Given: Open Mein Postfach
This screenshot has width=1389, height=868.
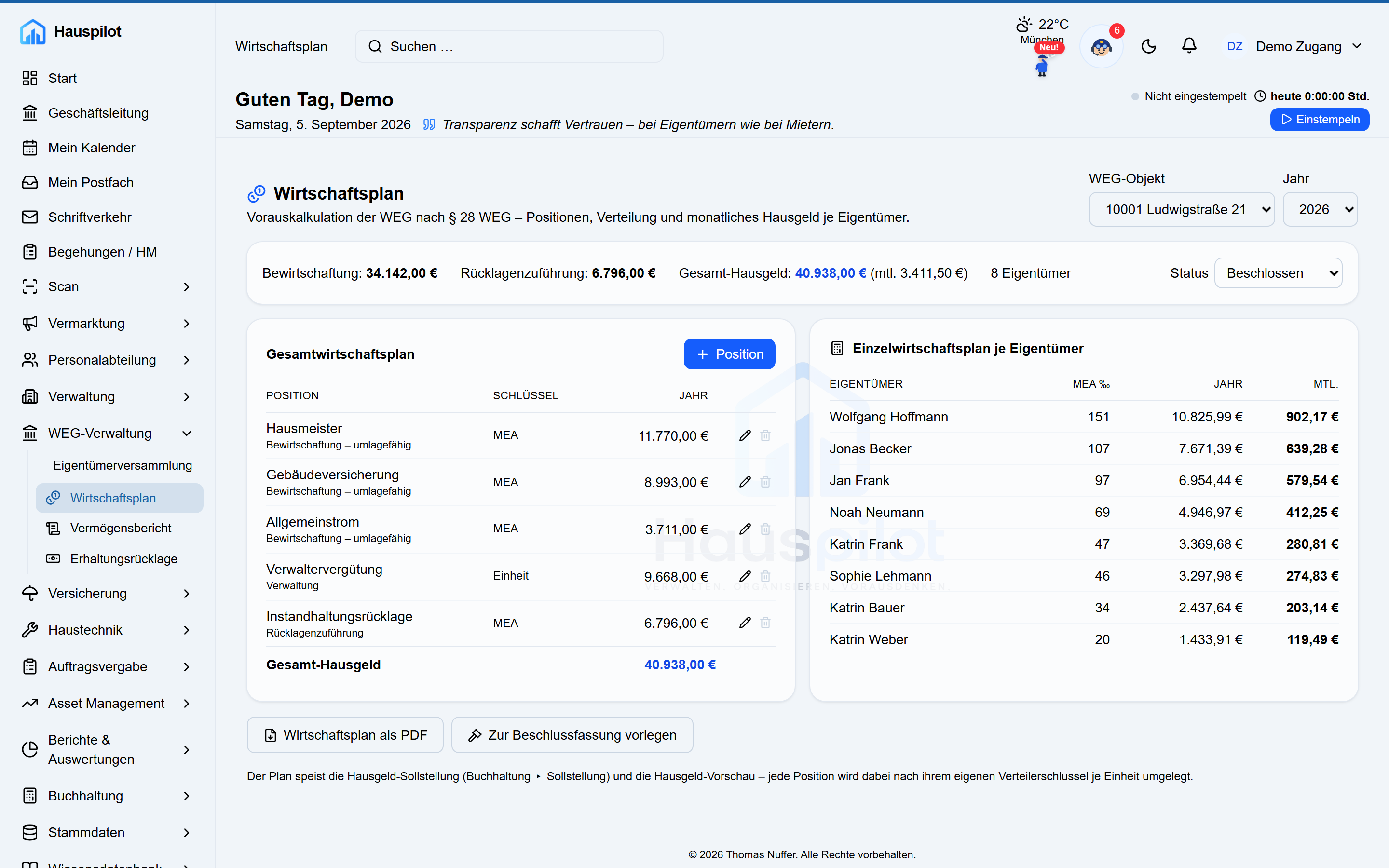Looking at the screenshot, I should pyautogui.click(x=107, y=183).
